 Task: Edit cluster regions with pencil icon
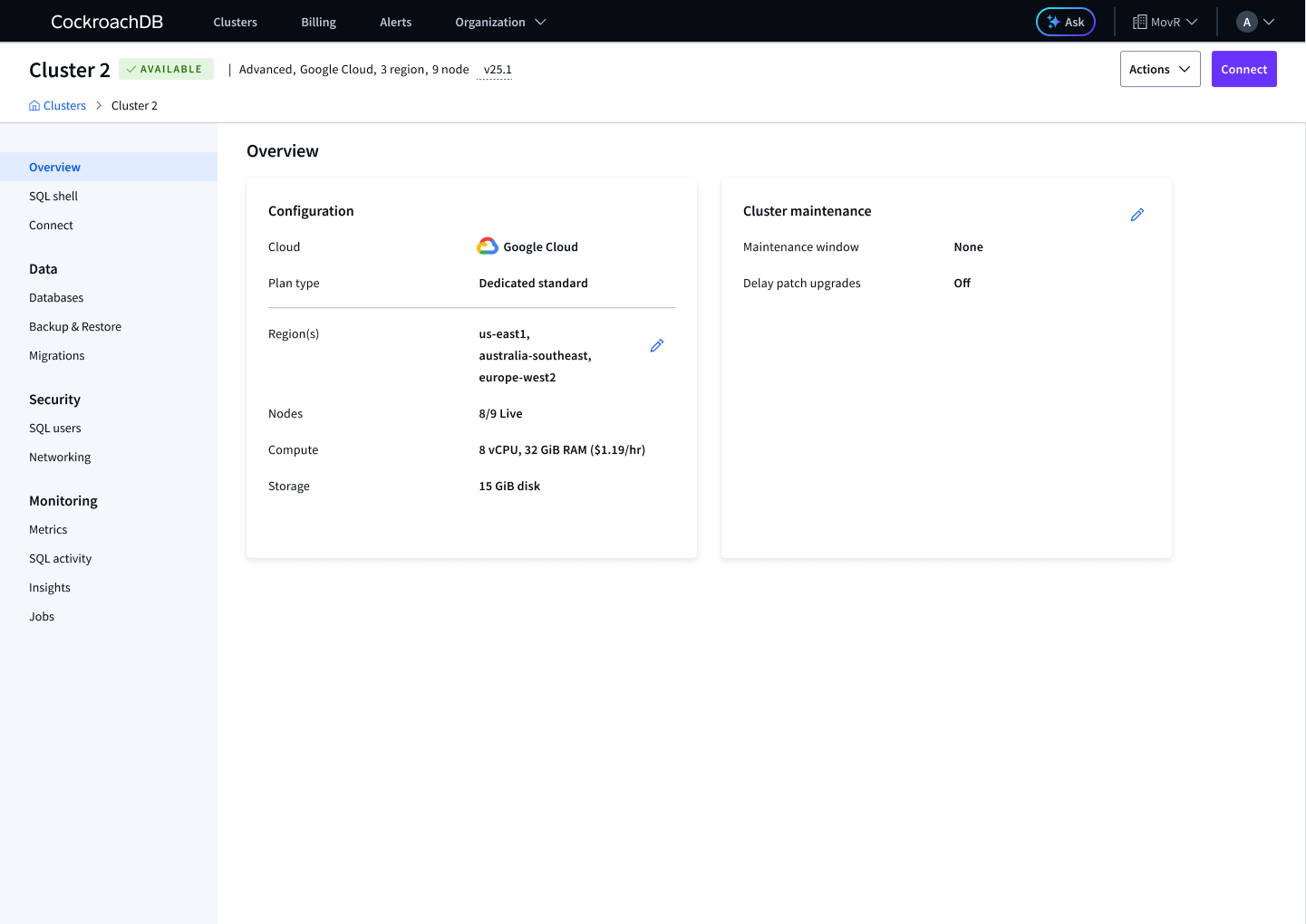pos(657,345)
